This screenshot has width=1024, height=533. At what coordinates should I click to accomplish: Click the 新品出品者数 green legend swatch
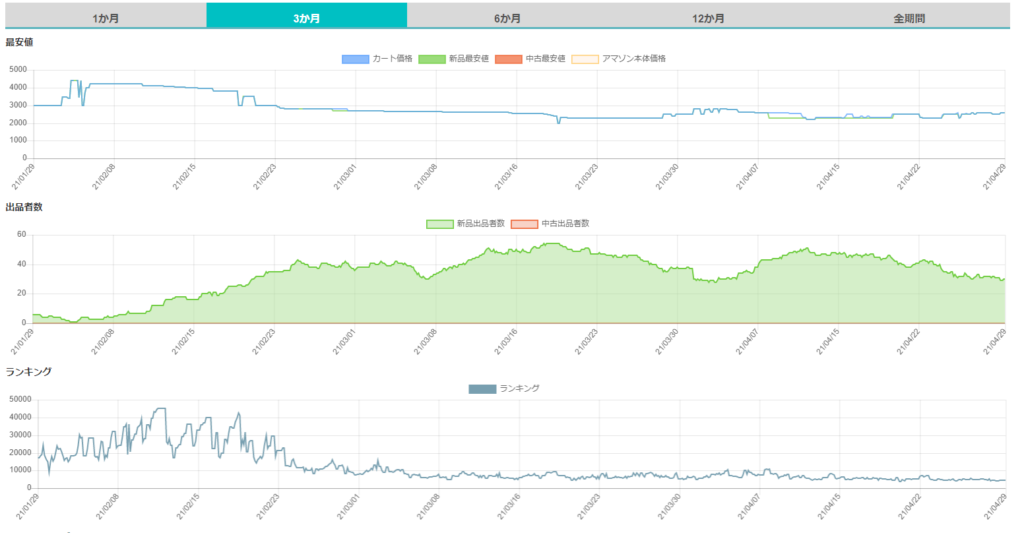[x=439, y=224]
